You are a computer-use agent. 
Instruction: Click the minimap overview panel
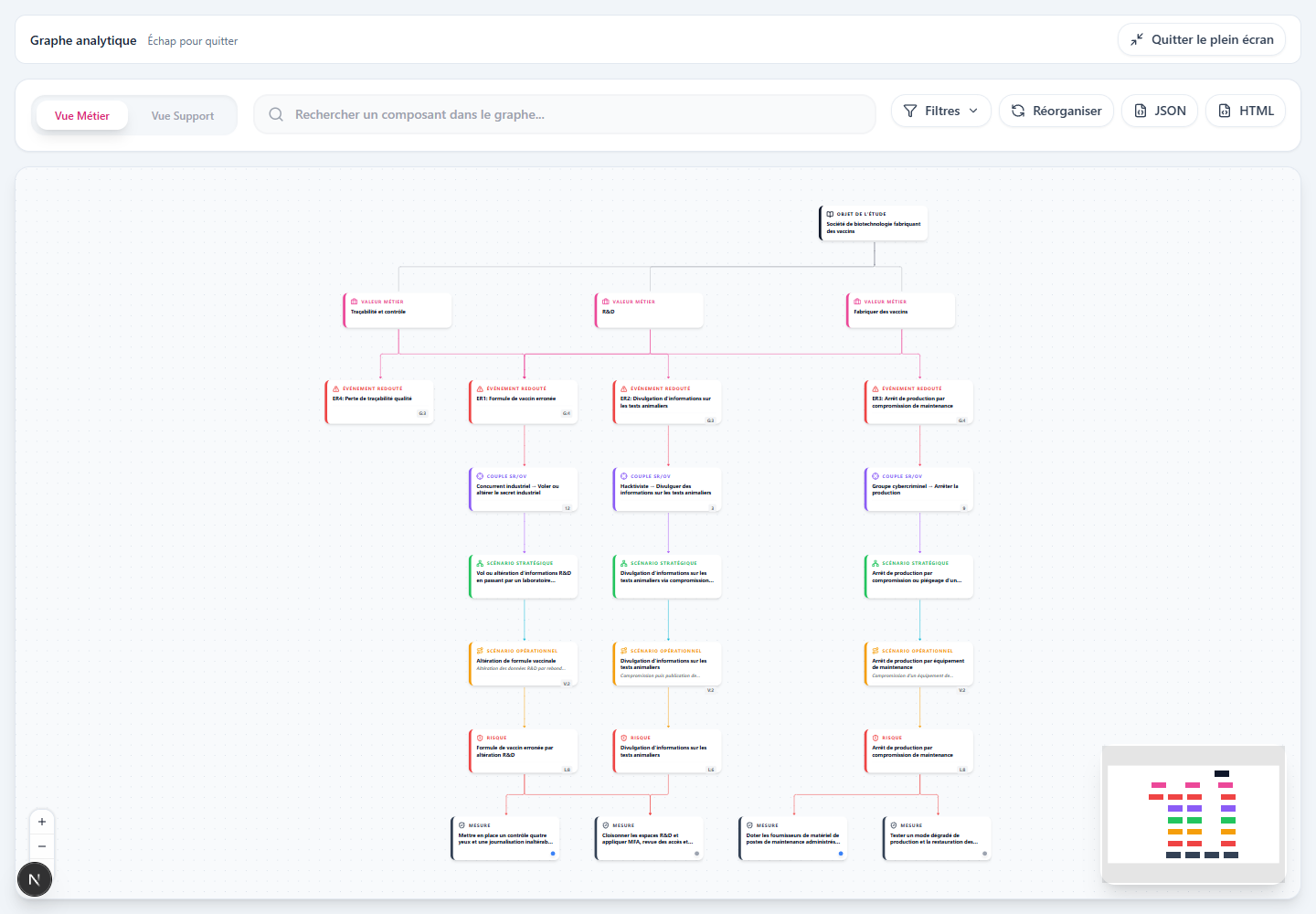(1194, 814)
